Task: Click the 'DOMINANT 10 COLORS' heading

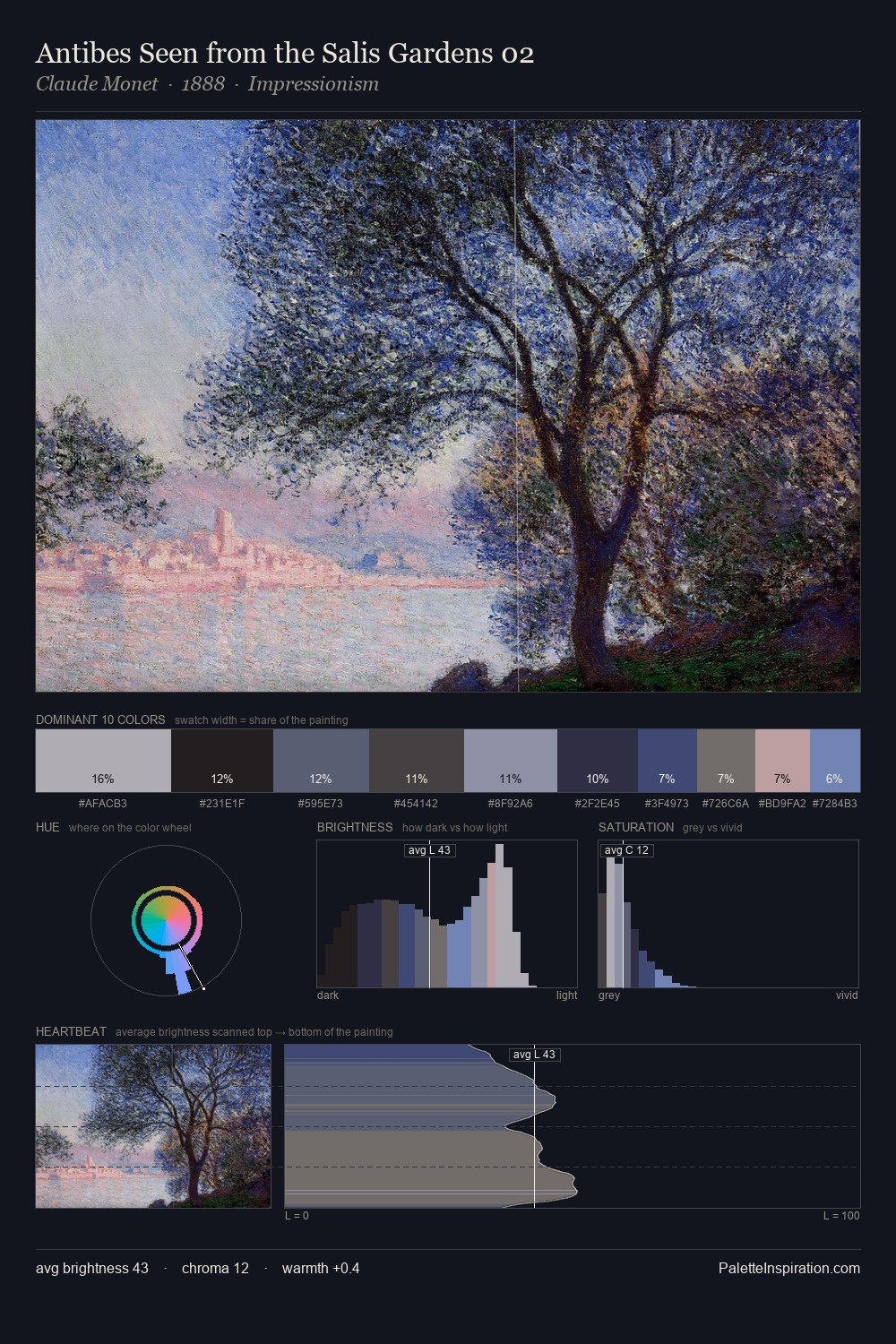Action: point(100,719)
